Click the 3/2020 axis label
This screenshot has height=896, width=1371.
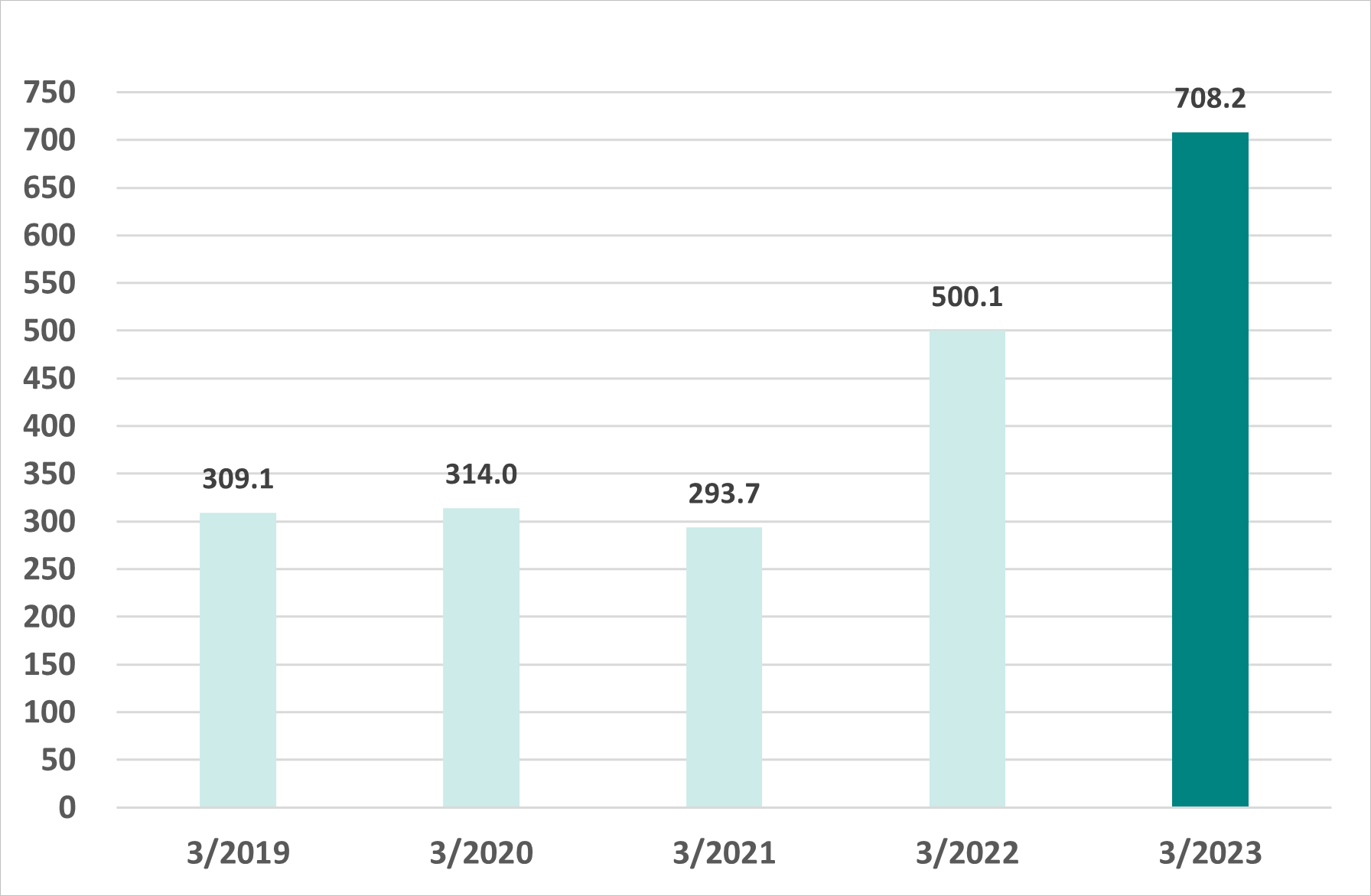tap(481, 853)
